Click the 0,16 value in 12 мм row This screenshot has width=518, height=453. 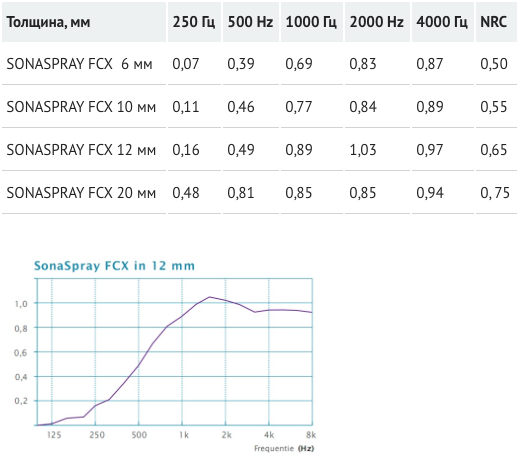[x=186, y=150]
